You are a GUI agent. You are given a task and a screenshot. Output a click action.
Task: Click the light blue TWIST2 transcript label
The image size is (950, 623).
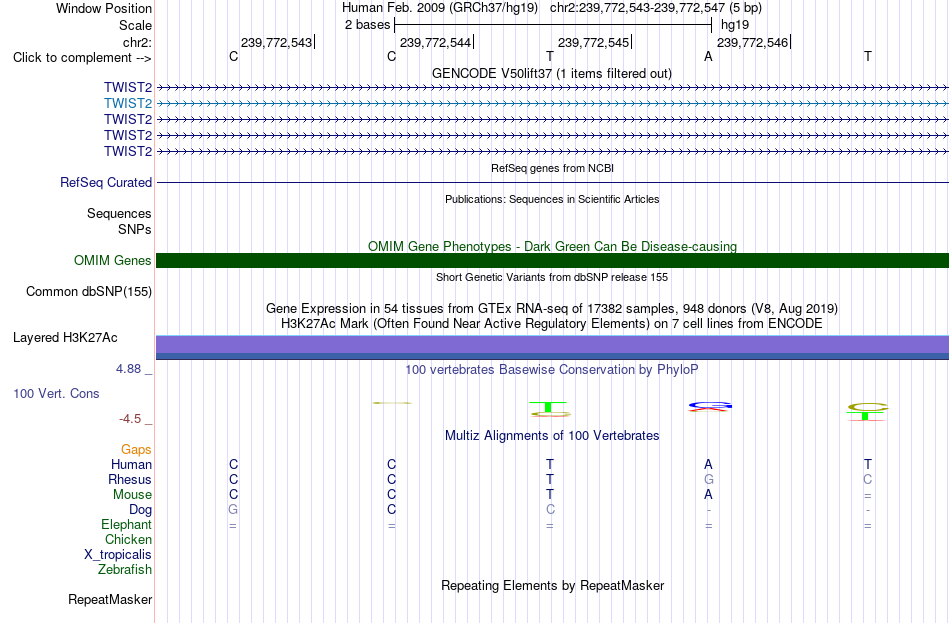[x=128, y=104]
